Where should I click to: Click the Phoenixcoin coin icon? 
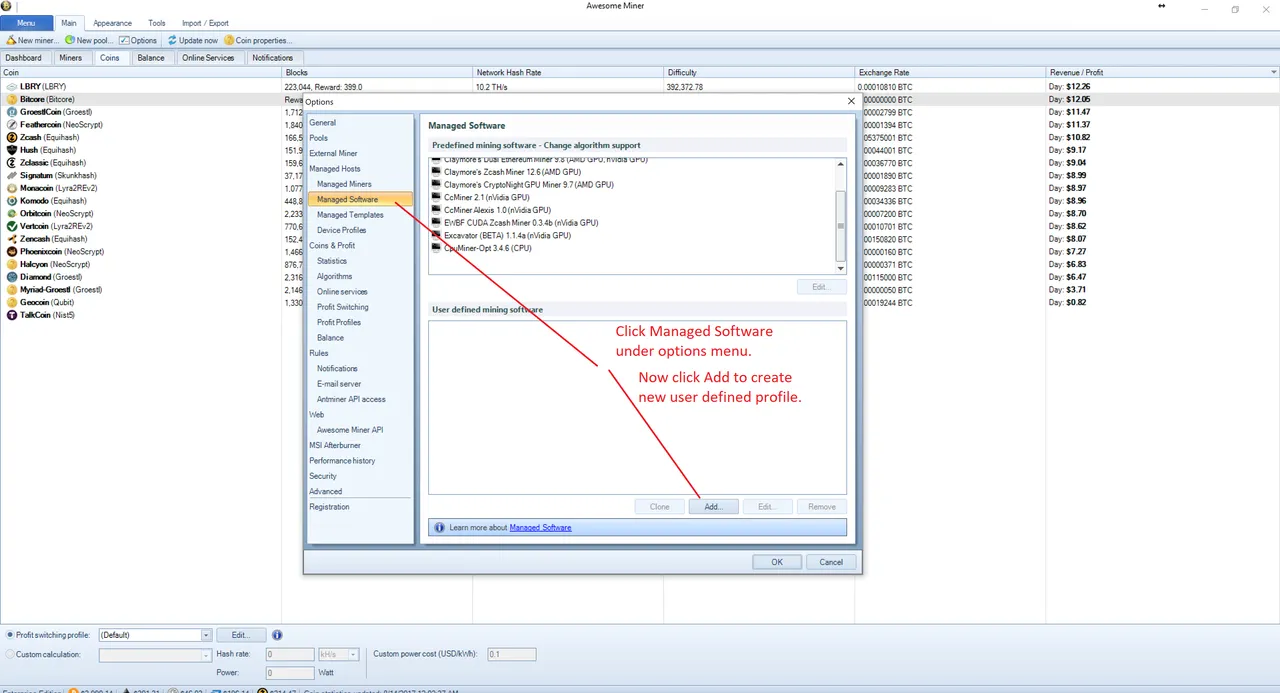click(x=11, y=252)
